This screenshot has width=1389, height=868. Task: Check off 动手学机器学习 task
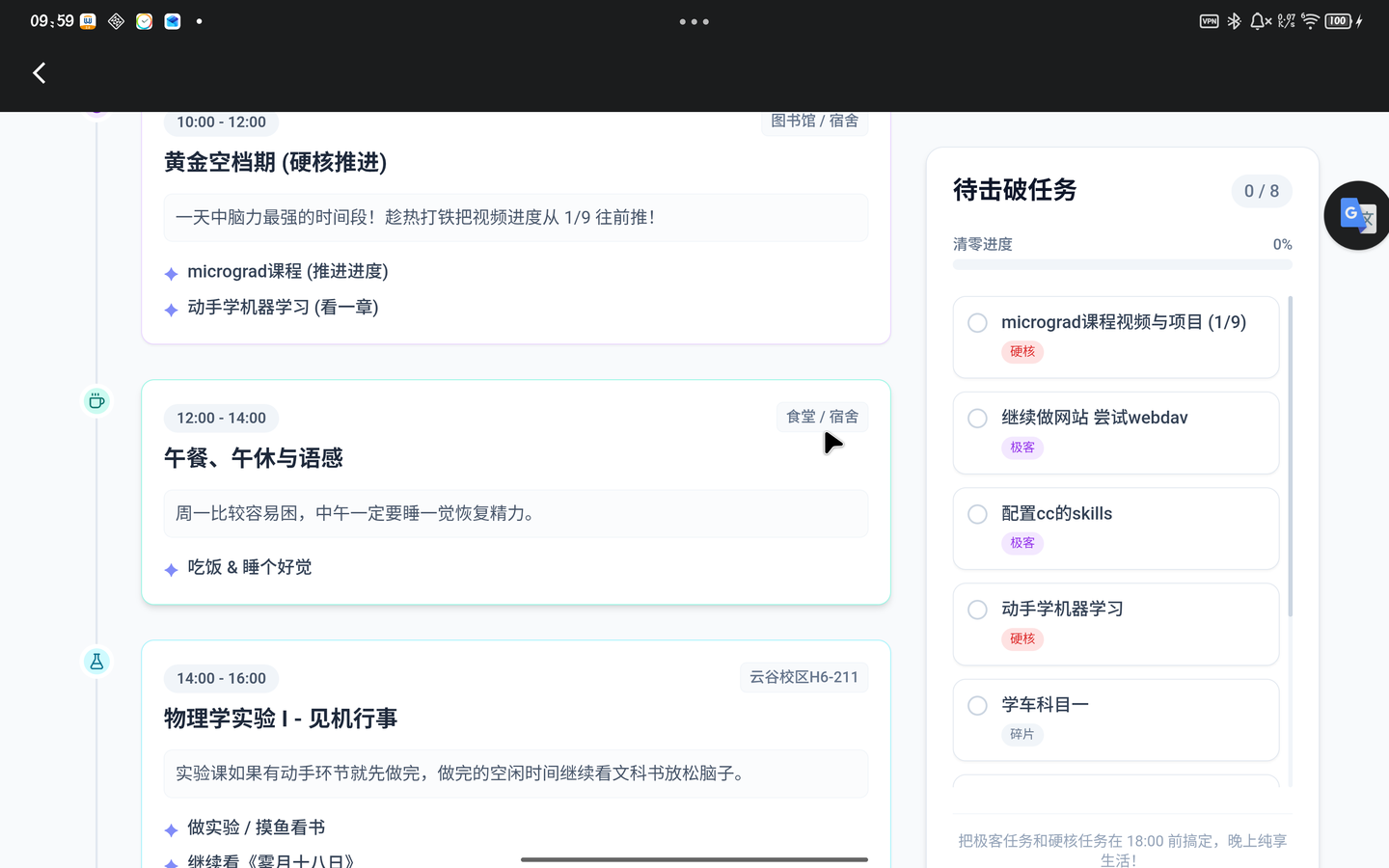click(x=977, y=610)
